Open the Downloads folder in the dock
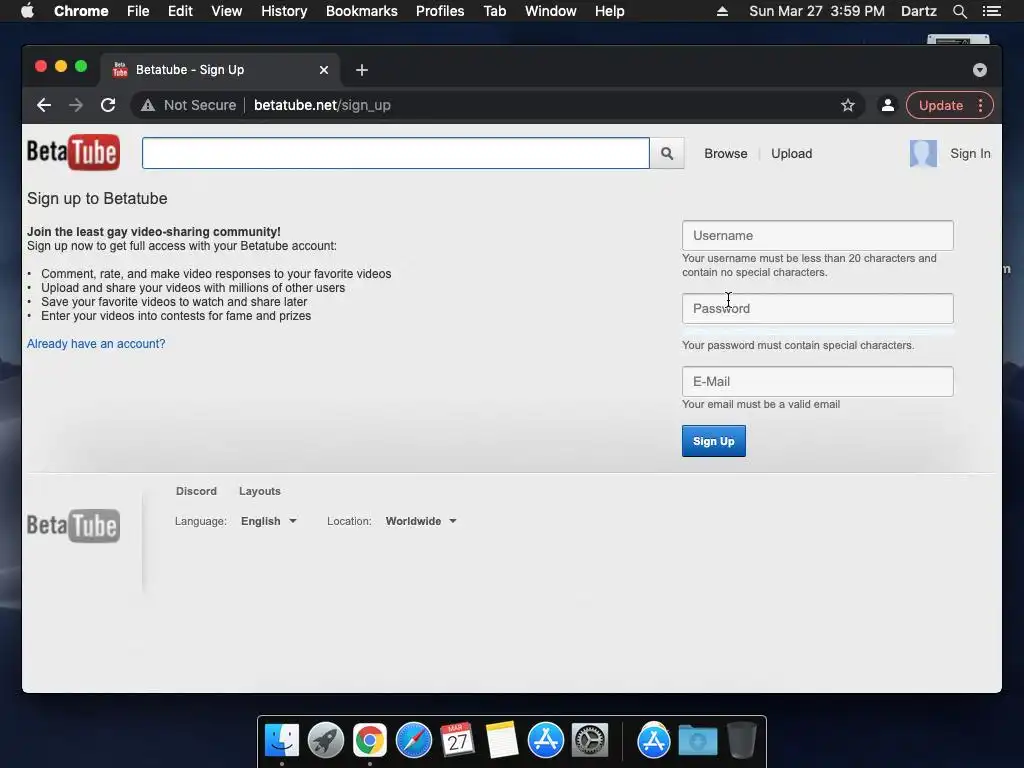 697,741
